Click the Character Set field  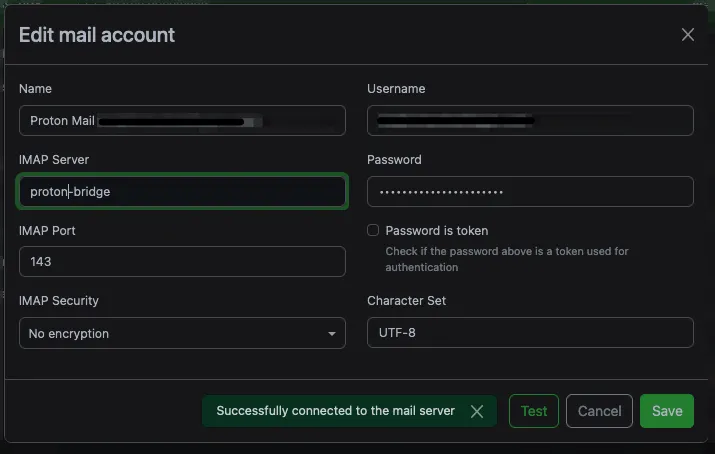530,333
